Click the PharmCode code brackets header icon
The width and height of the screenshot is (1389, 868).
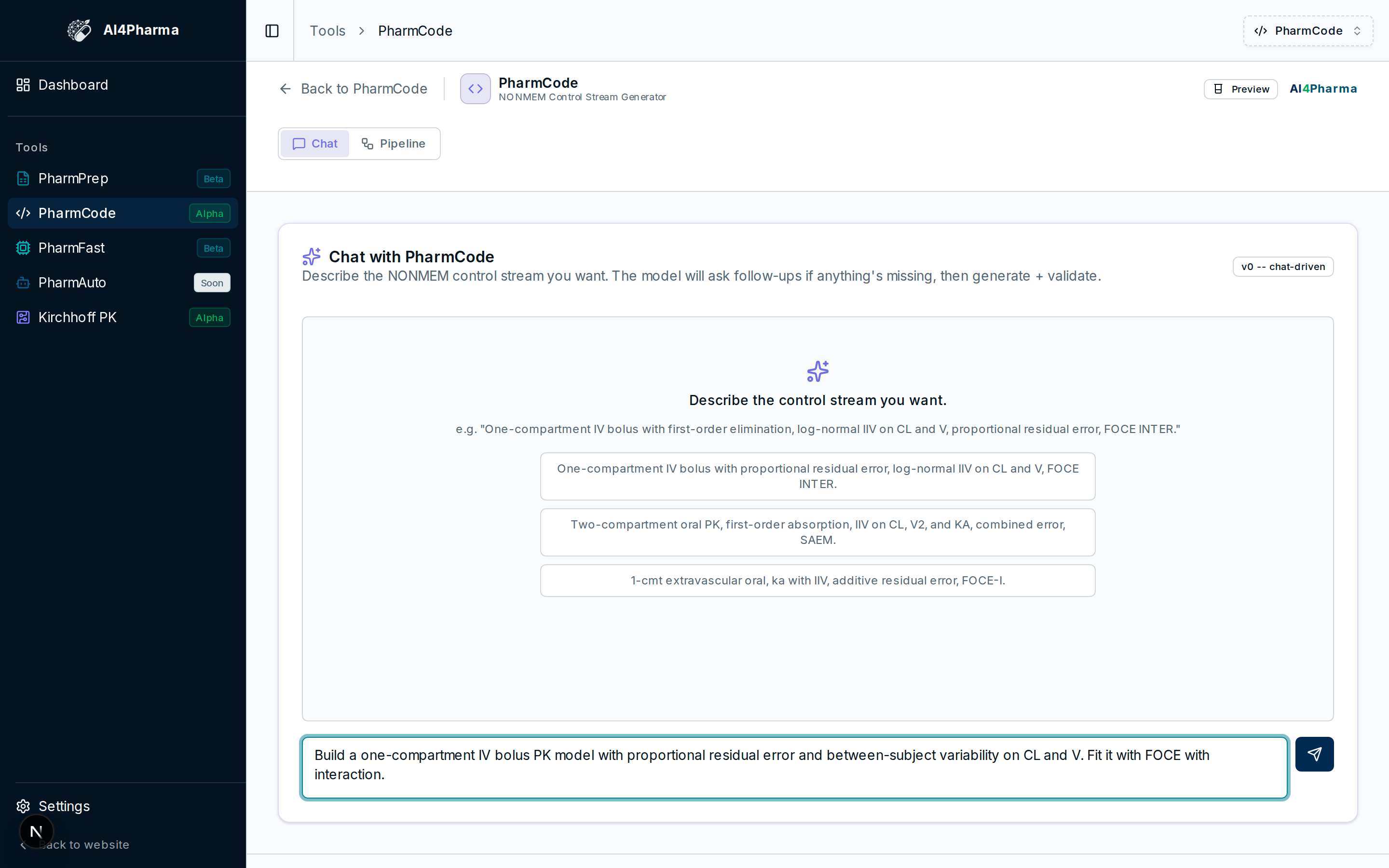[475, 88]
